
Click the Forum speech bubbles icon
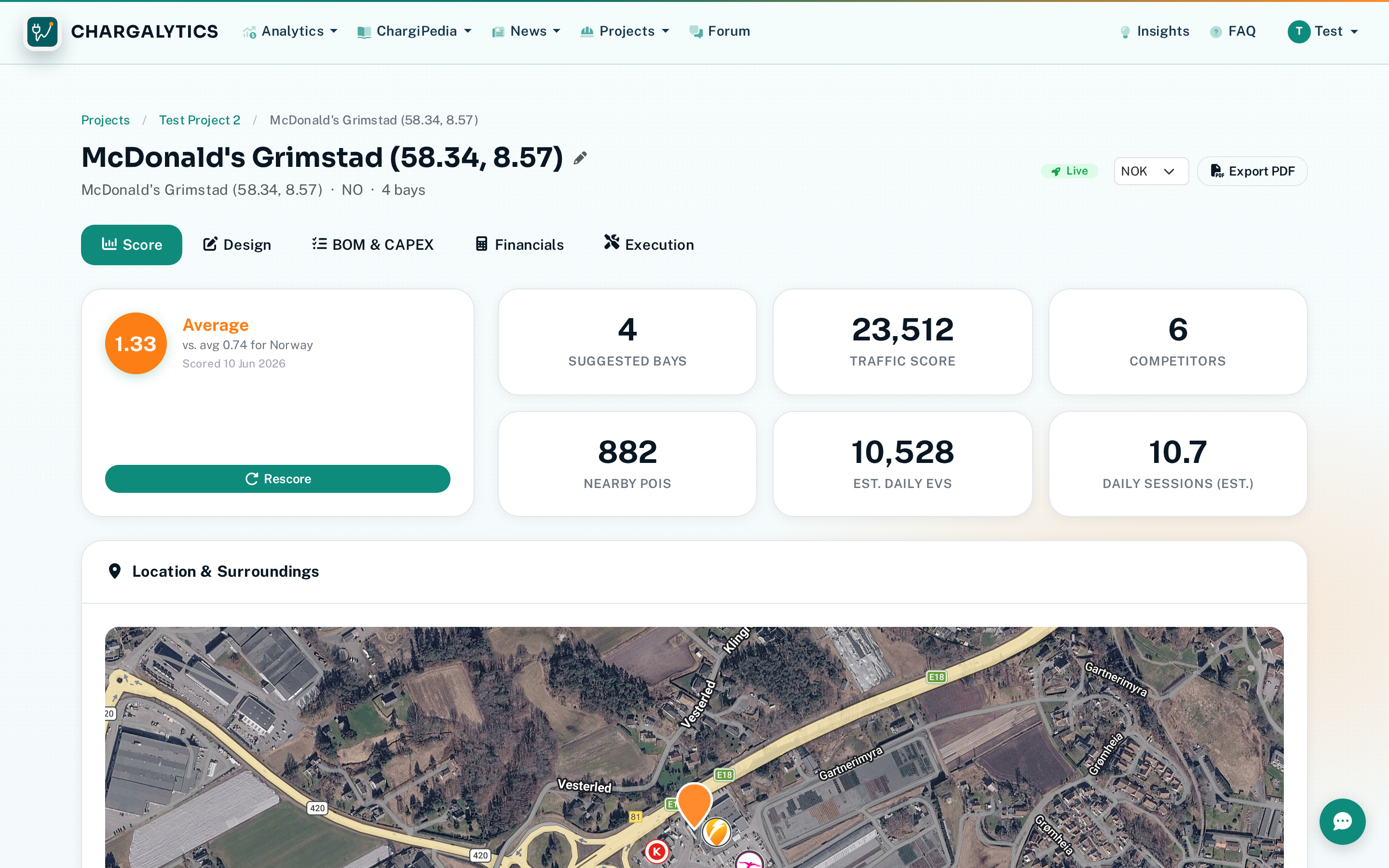pos(695,32)
